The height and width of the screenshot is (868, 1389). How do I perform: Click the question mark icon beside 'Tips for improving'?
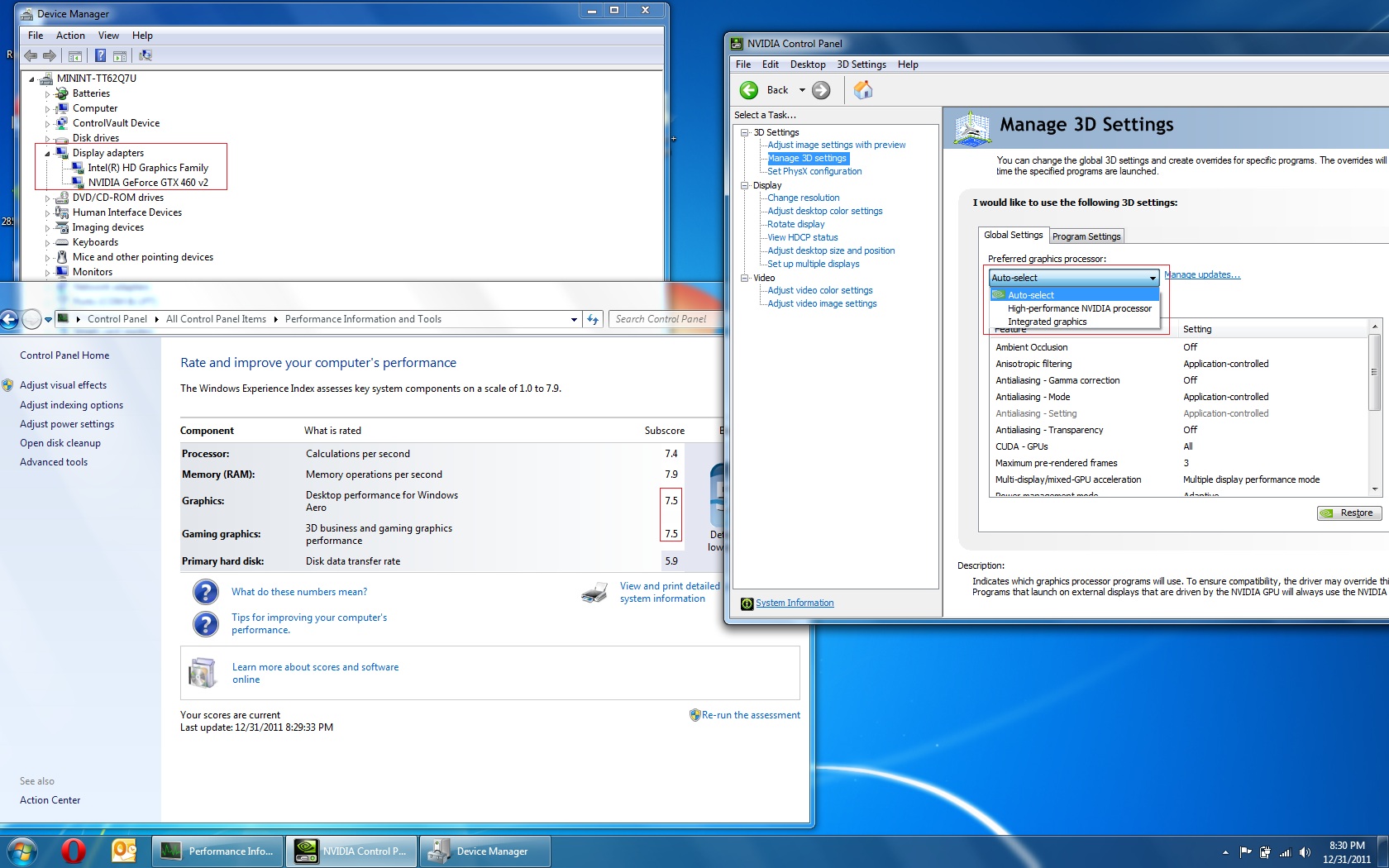click(206, 623)
